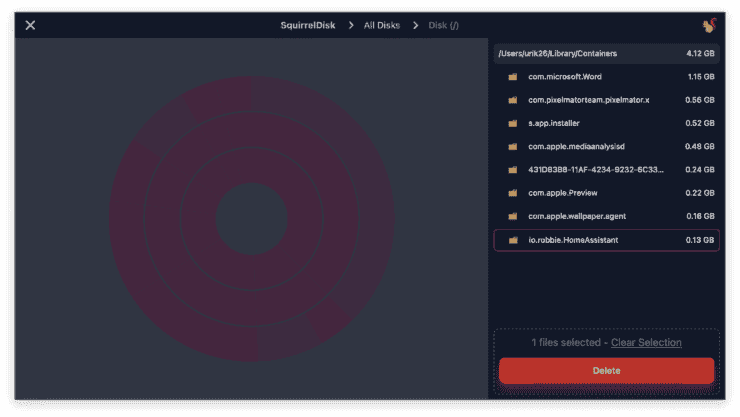Click the center hole of the sunburst chart
This screenshot has width=740, height=417.
(251, 218)
